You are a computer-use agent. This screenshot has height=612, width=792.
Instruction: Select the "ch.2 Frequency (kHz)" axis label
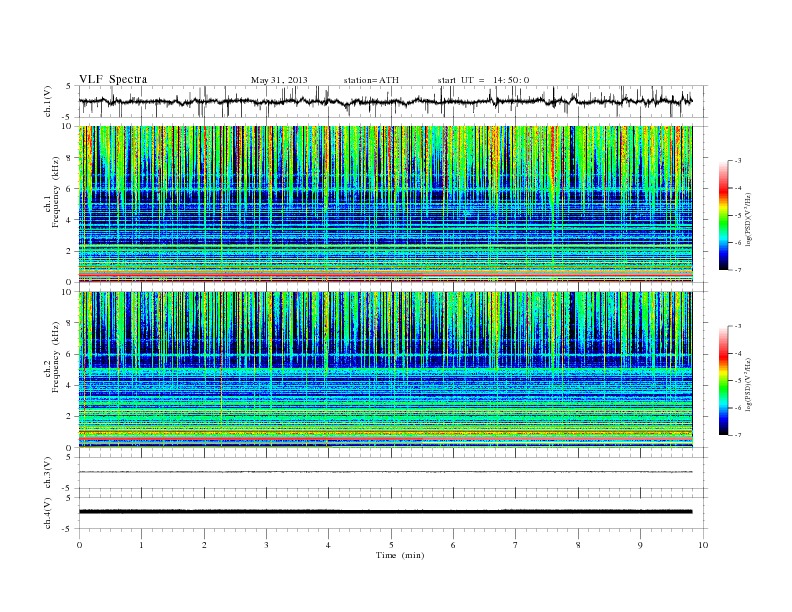[x=52, y=370]
